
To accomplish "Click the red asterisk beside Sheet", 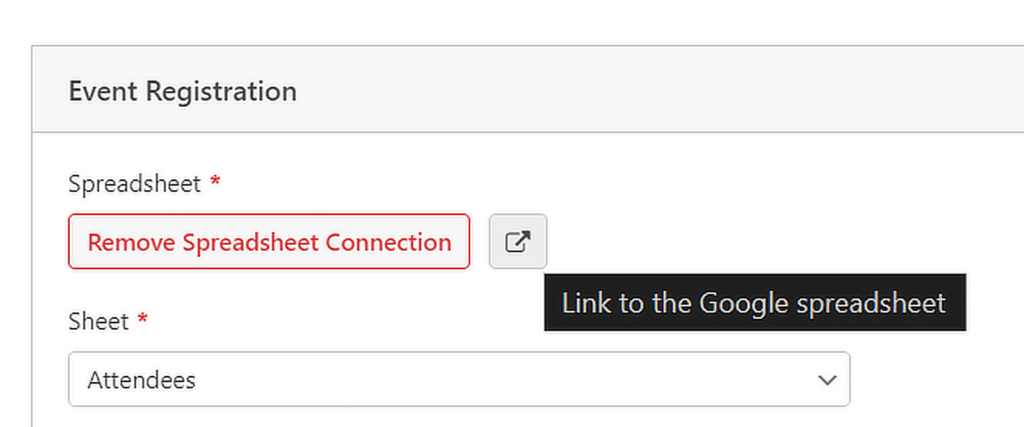I will click(x=143, y=320).
